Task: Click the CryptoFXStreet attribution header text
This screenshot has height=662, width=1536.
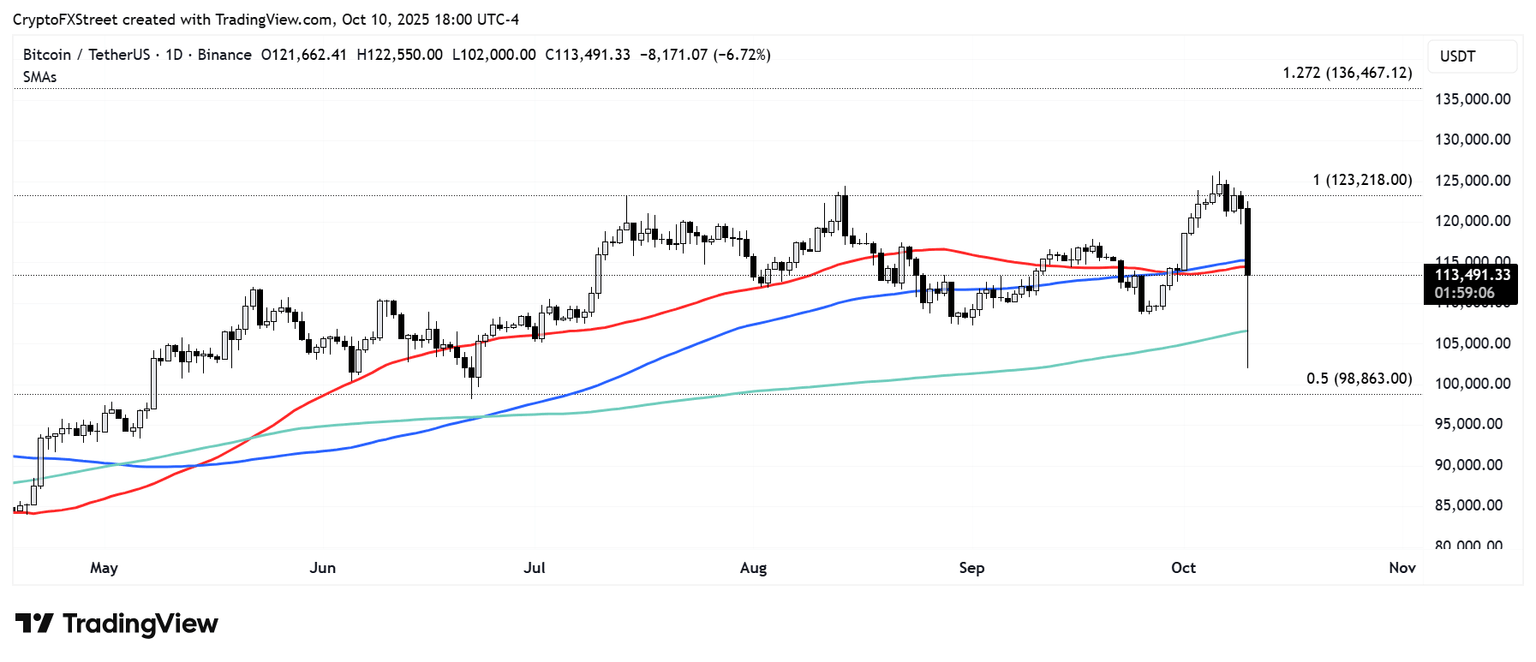Action: (x=265, y=20)
